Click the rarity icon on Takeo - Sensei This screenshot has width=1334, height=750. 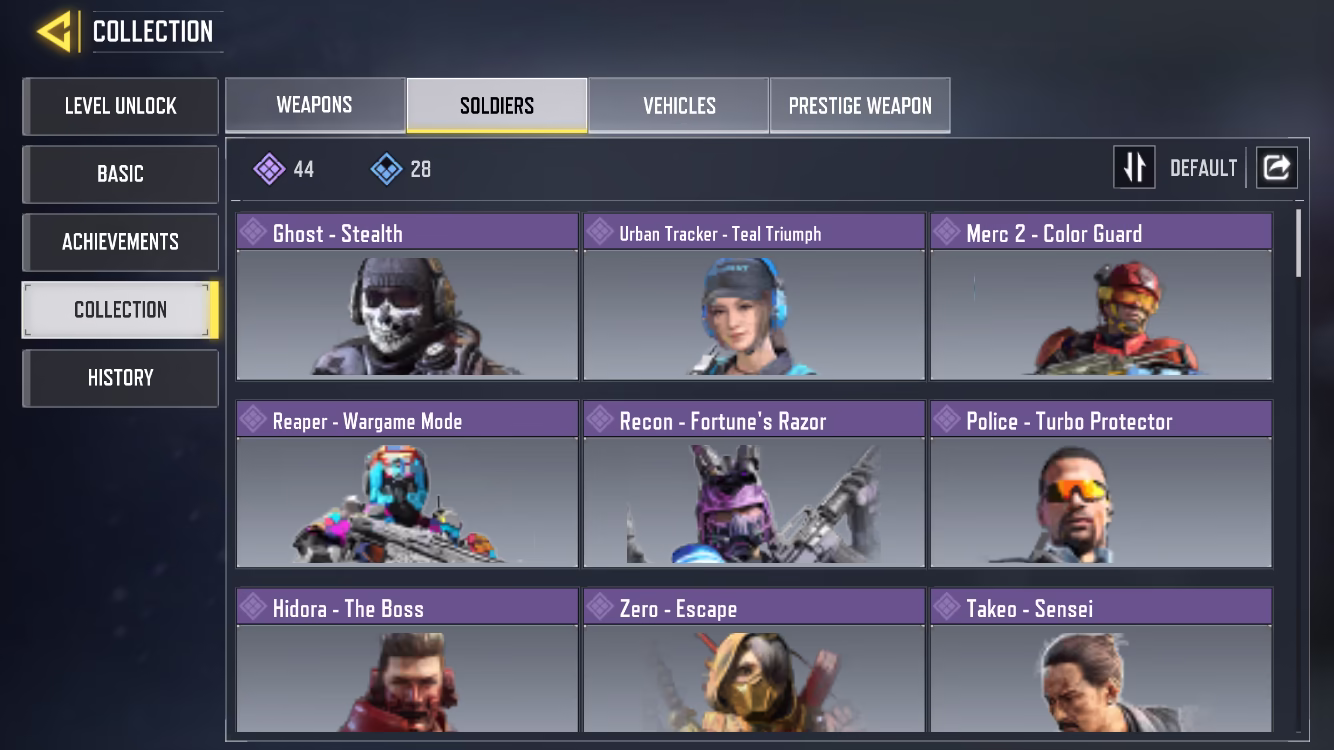coord(946,607)
